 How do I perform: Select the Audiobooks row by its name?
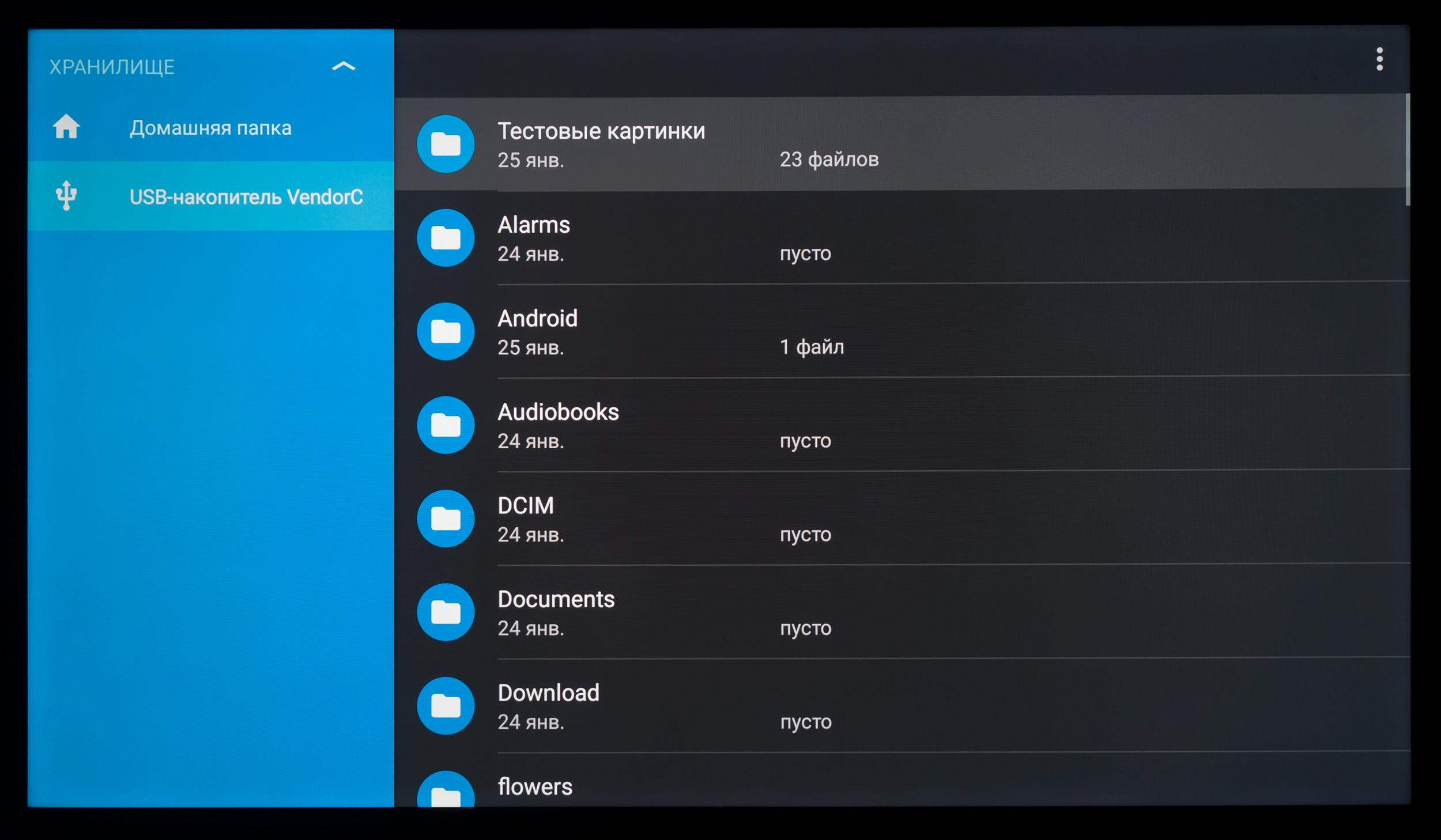[x=558, y=413]
